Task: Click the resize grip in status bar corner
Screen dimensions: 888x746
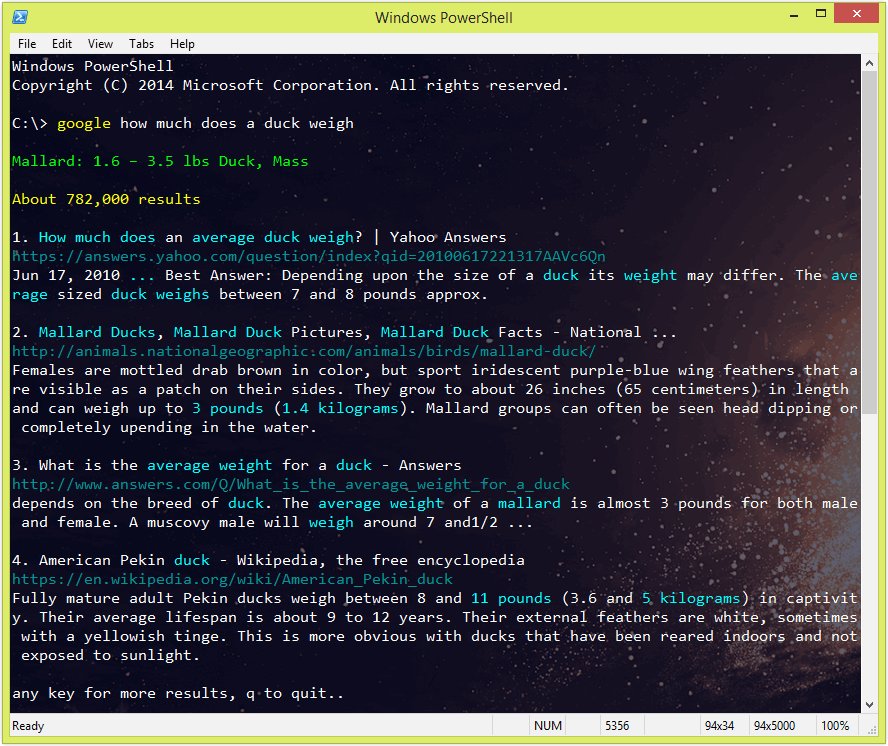Action: (x=872, y=730)
